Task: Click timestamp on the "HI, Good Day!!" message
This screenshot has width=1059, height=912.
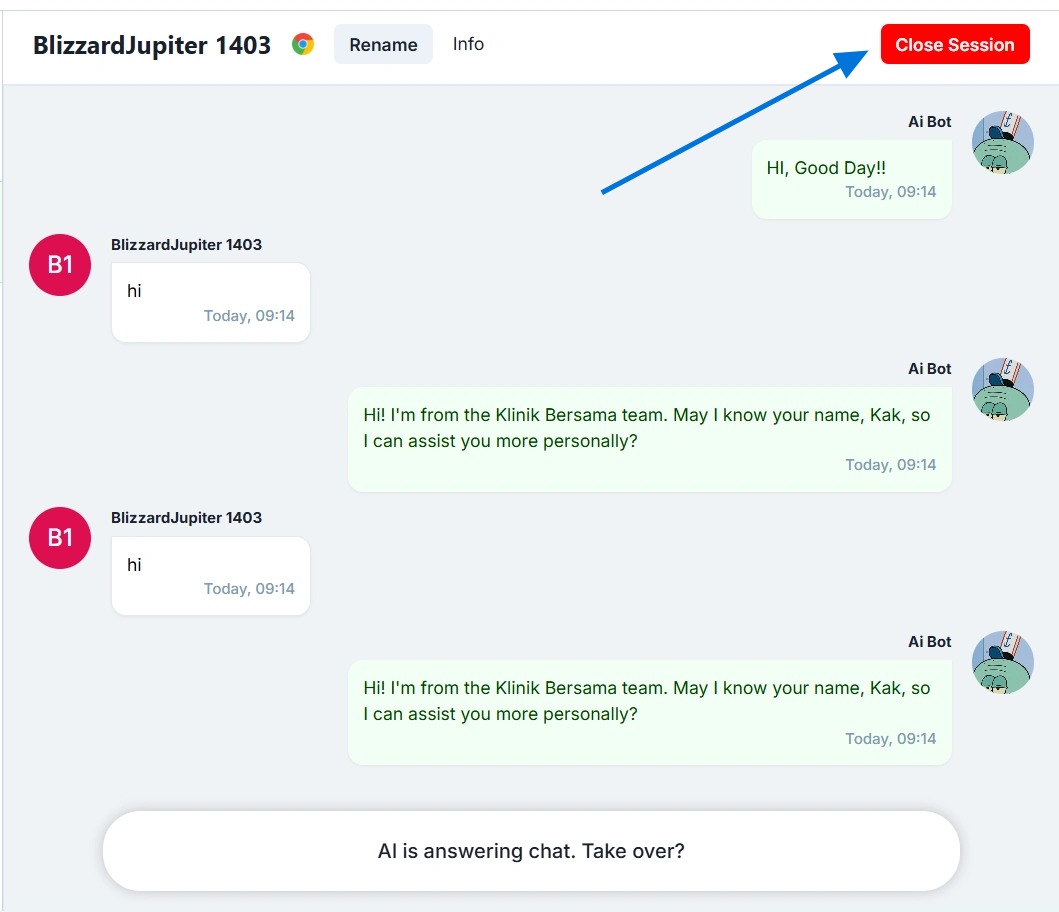Action: [890, 192]
